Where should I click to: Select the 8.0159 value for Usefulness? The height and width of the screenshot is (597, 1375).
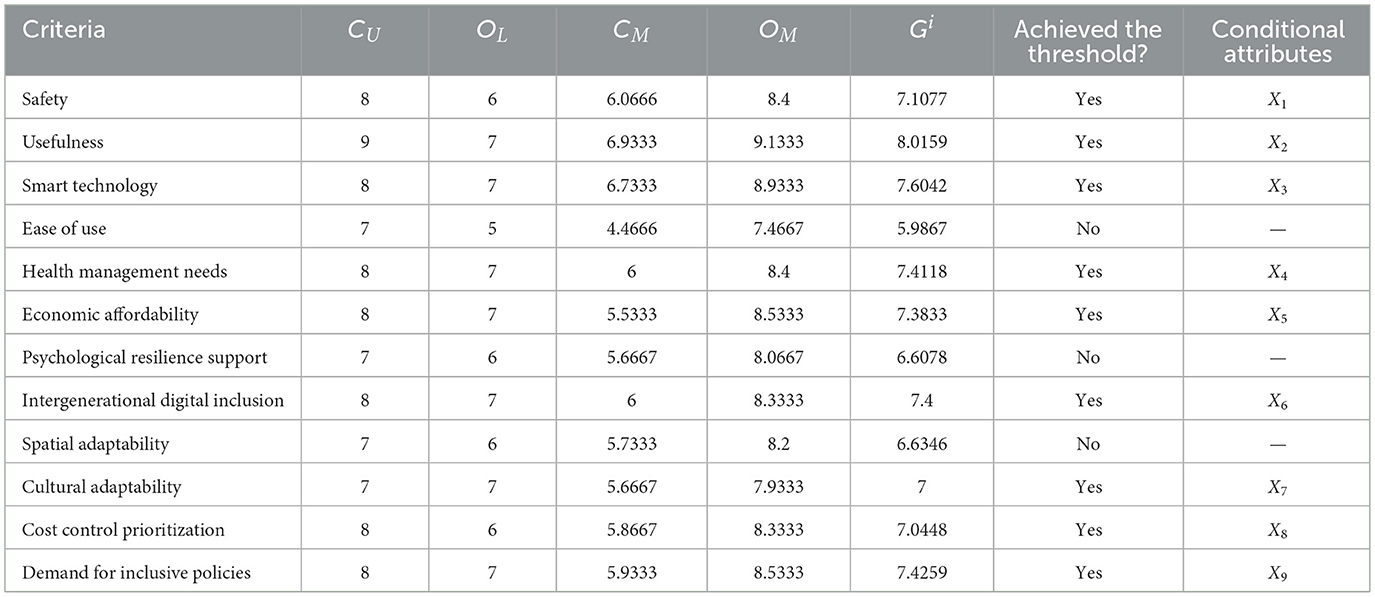pos(922,142)
